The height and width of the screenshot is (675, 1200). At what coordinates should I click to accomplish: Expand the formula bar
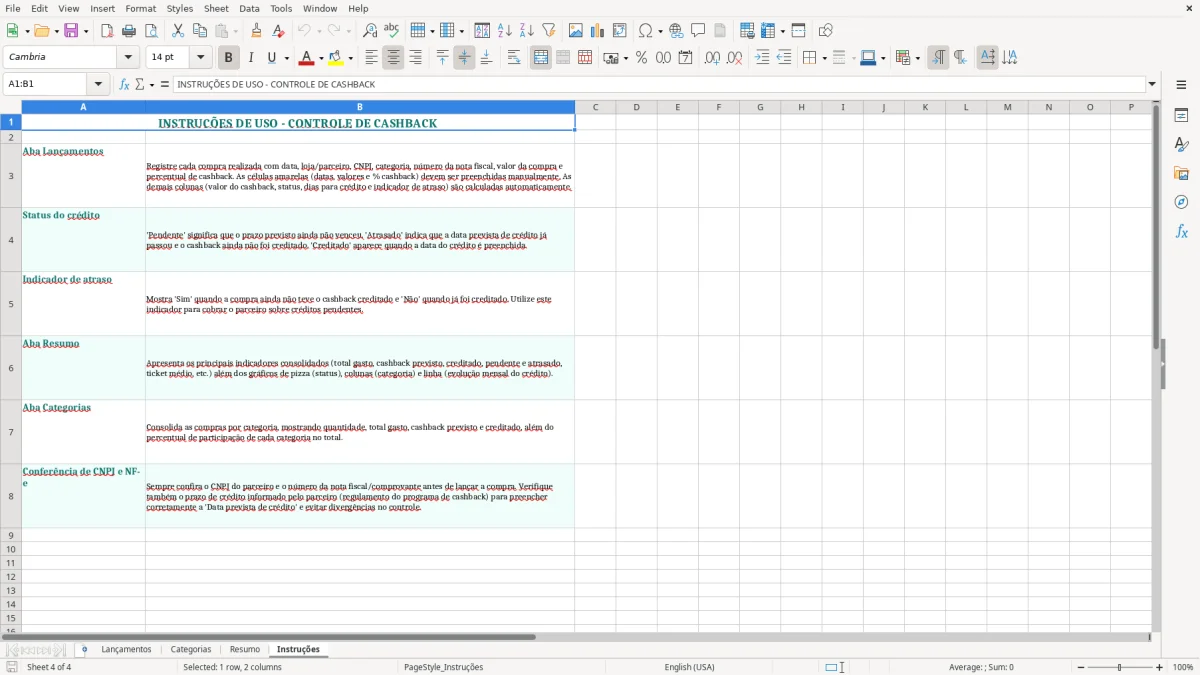point(1152,85)
